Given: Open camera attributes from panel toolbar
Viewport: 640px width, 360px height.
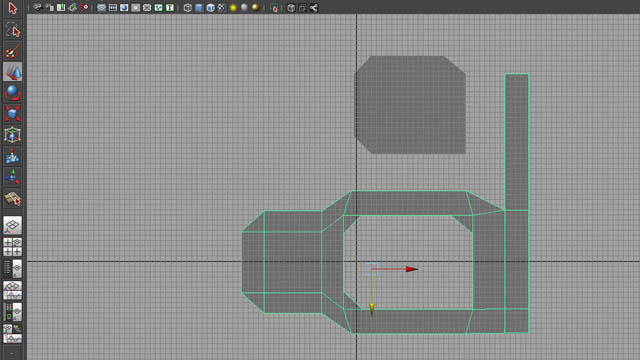Looking at the screenshot, I should tap(49, 7).
